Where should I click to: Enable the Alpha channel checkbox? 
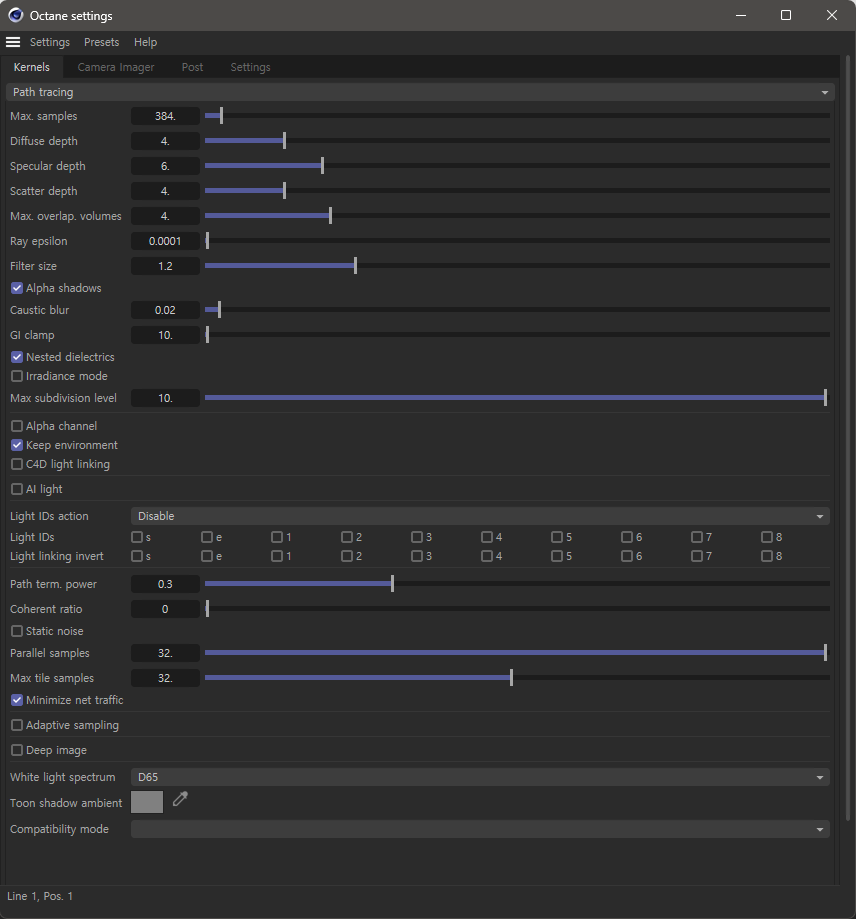(17, 426)
